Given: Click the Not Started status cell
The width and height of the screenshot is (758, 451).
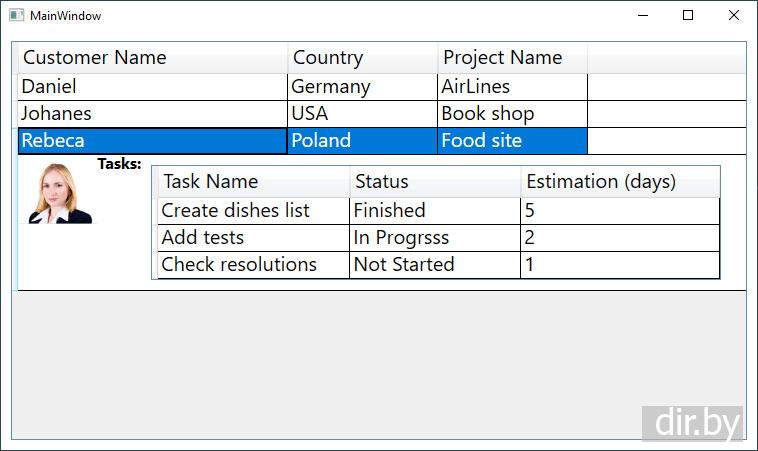Looking at the screenshot, I should 435,265.
